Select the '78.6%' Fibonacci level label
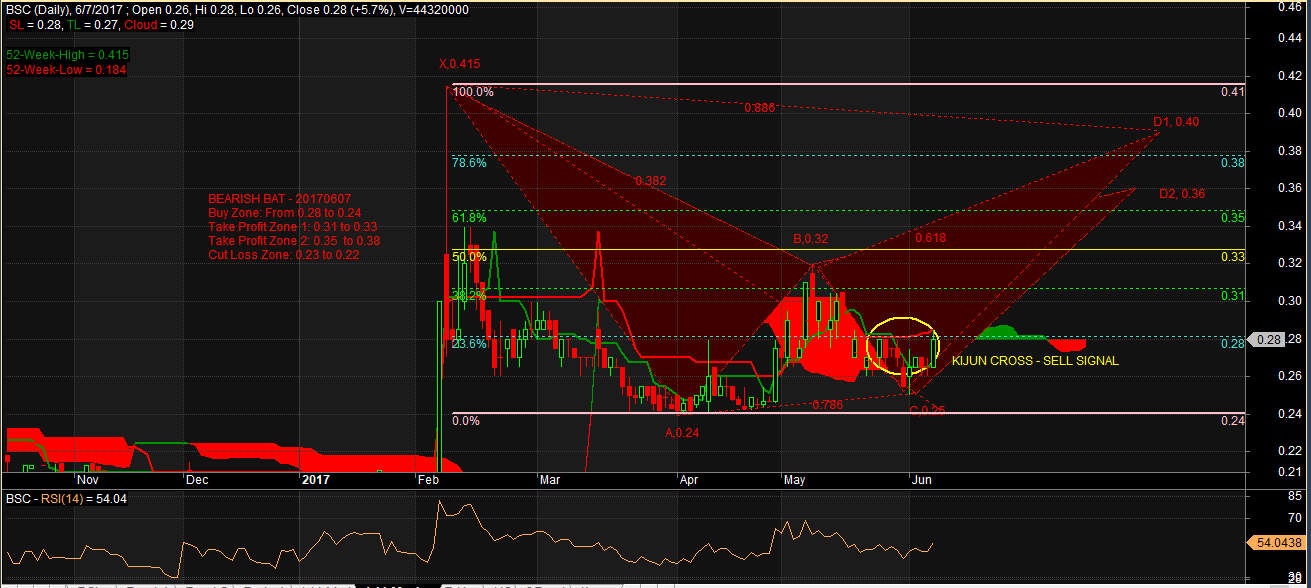This screenshot has height=588, width=1311. coord(469,162)
